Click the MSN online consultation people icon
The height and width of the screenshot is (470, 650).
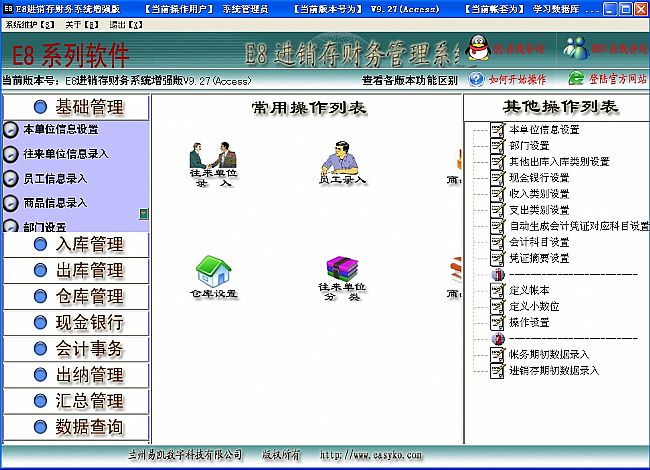coord(576,48)
